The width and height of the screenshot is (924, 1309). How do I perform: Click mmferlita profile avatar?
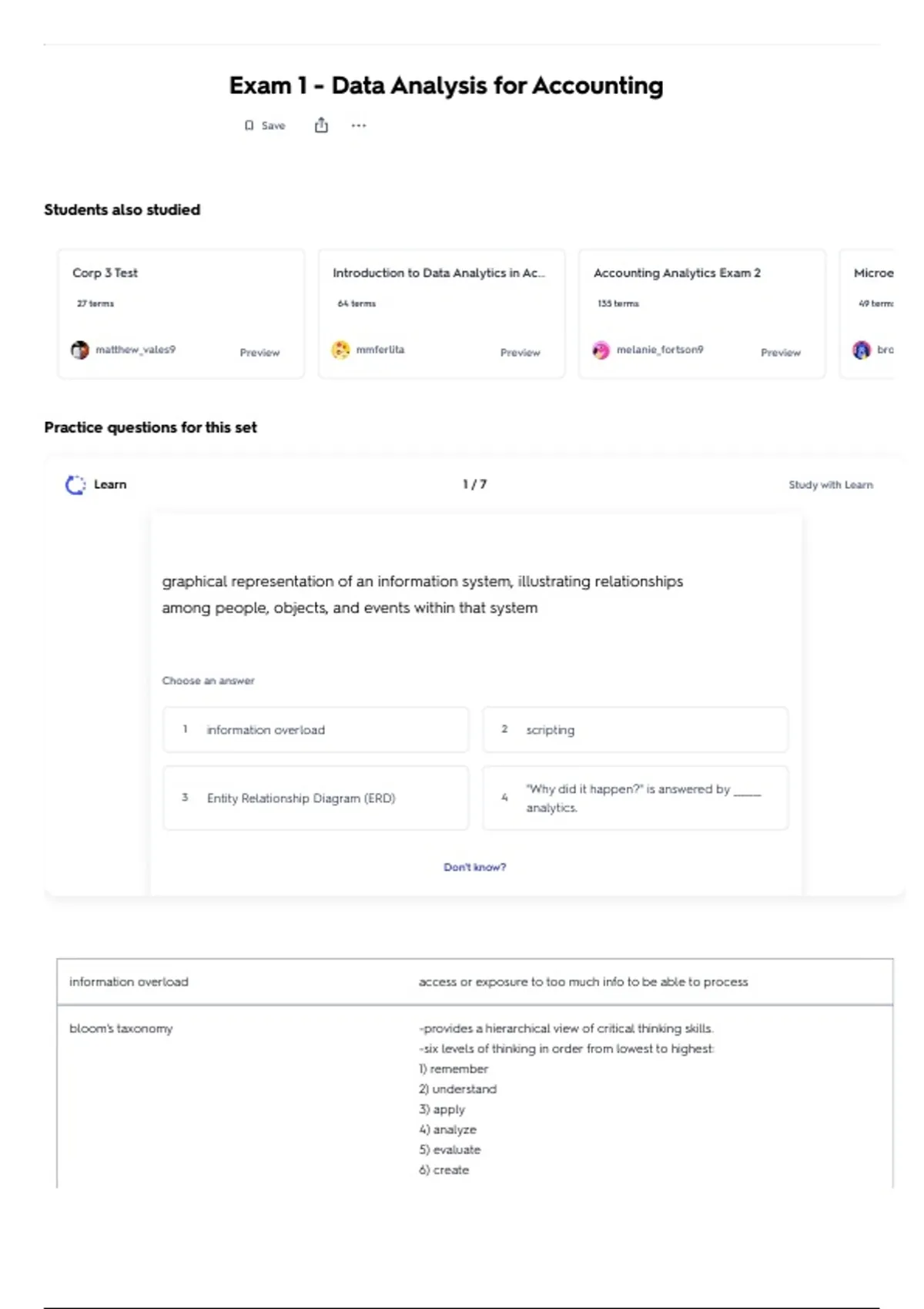click(340, 350)
